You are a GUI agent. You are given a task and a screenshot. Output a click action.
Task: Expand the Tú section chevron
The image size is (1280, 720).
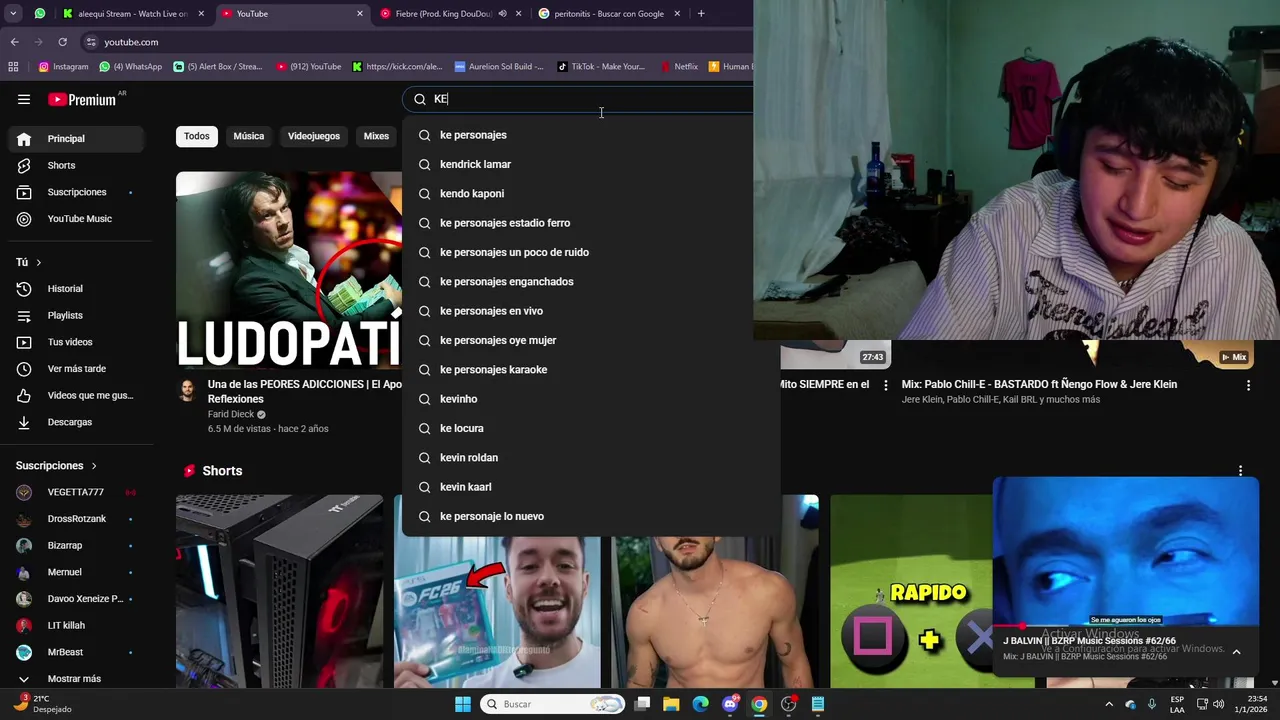click(x=39, y=262)
